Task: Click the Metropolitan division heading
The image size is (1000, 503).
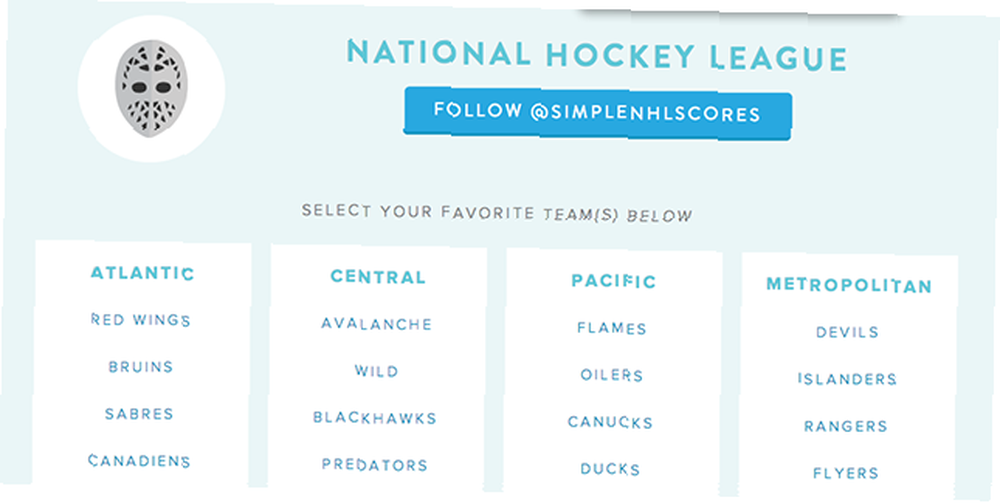Action: coord(849,285)
